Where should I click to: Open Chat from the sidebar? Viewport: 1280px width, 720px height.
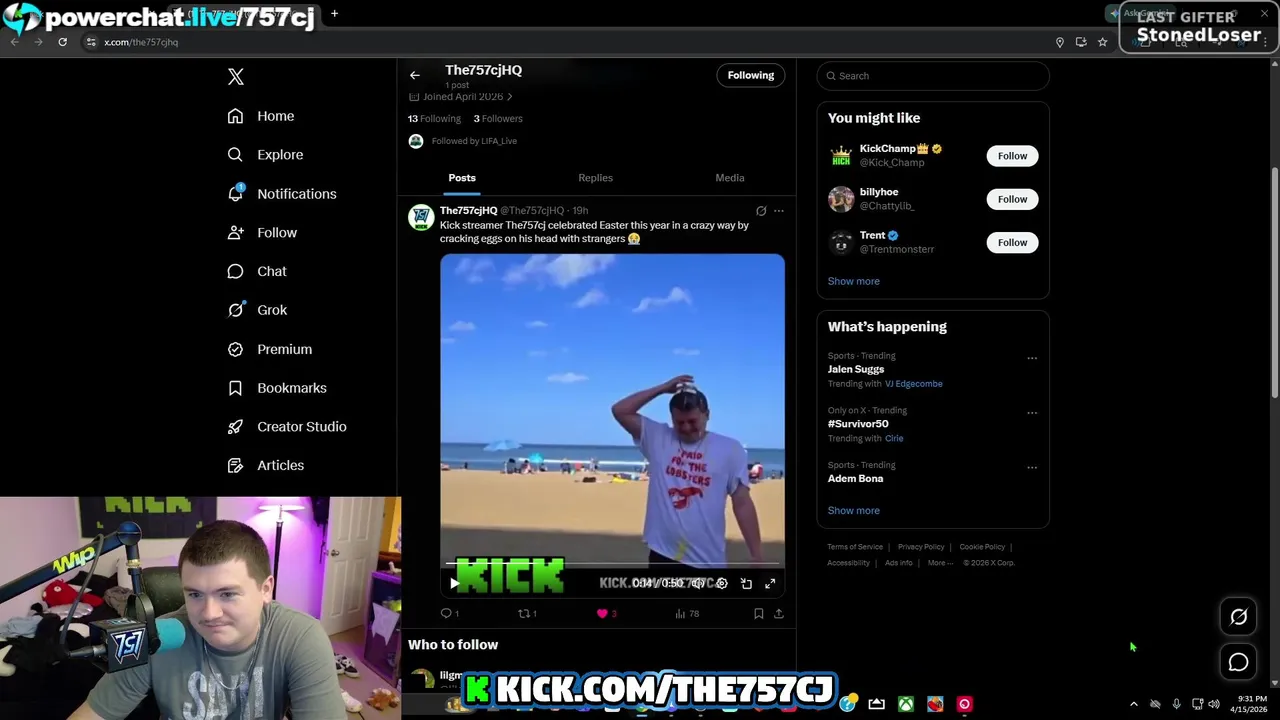coord(257,271)
